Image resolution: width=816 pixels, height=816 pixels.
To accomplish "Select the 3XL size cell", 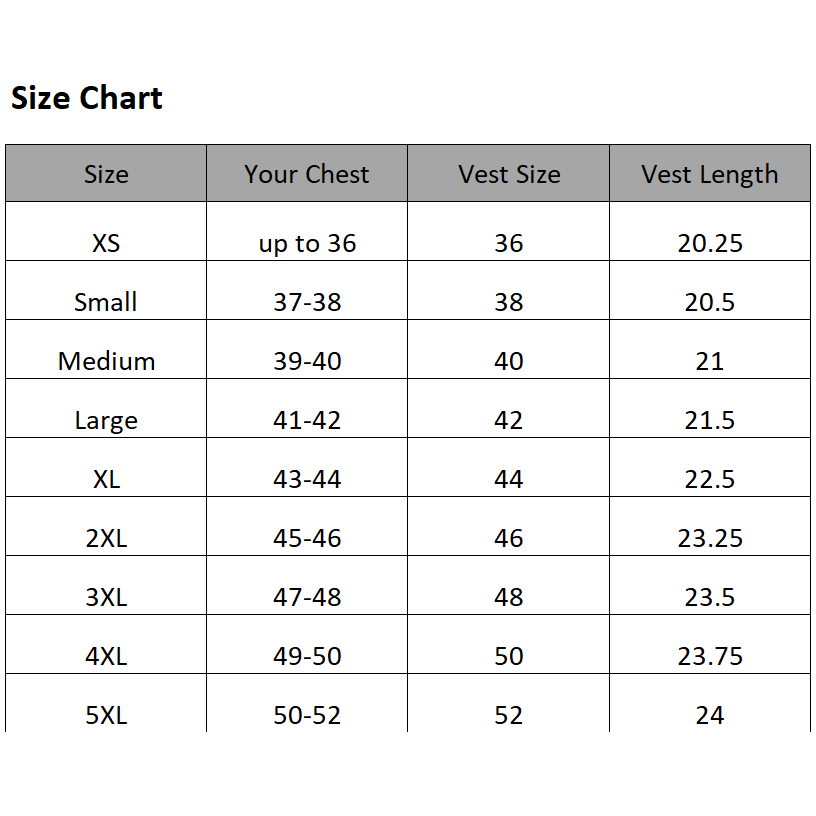I will pyautogui.click(x=106, y=597).
